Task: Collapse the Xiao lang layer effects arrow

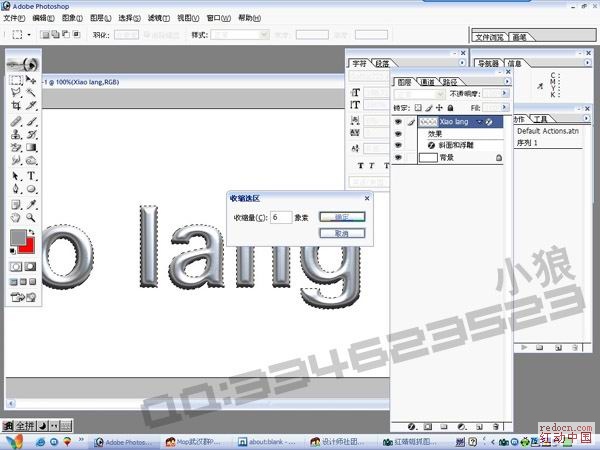Action: click(480, 122)
